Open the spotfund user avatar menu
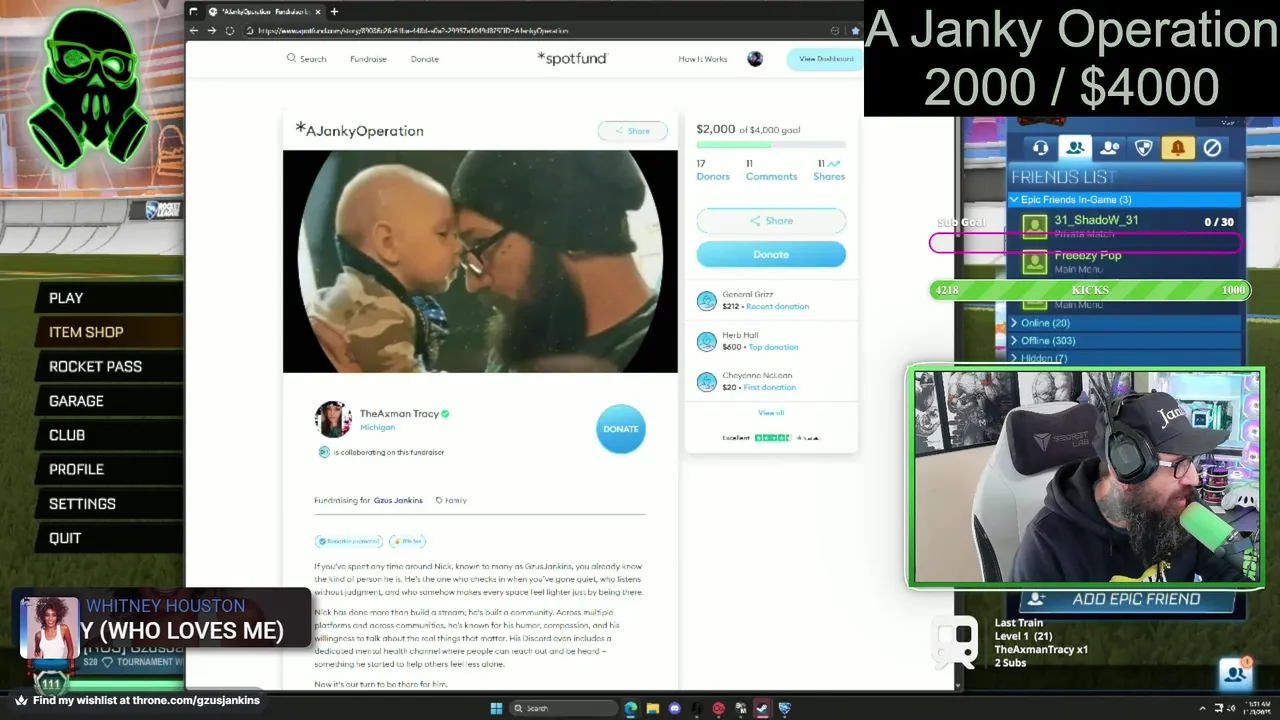The image size is (1280, 720). point(755,59)
